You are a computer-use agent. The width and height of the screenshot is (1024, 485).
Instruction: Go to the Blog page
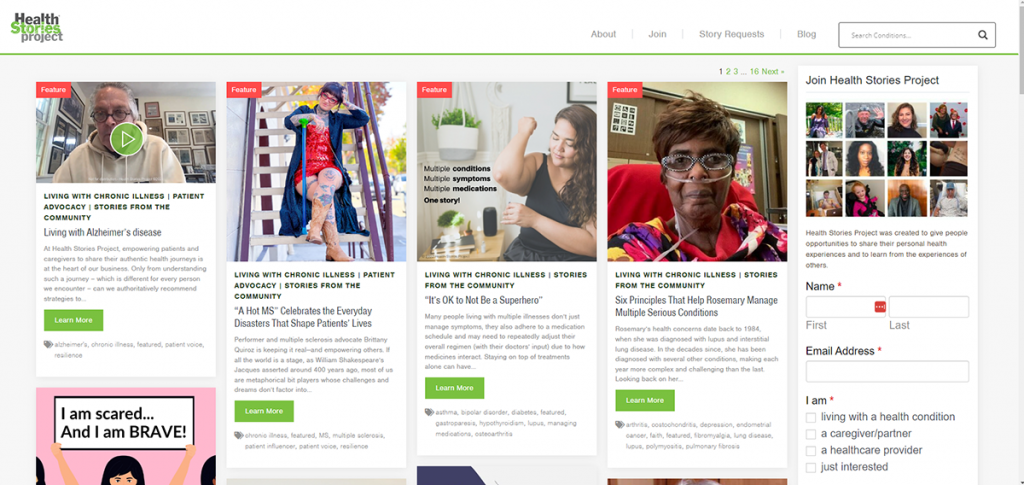(806, 34)
